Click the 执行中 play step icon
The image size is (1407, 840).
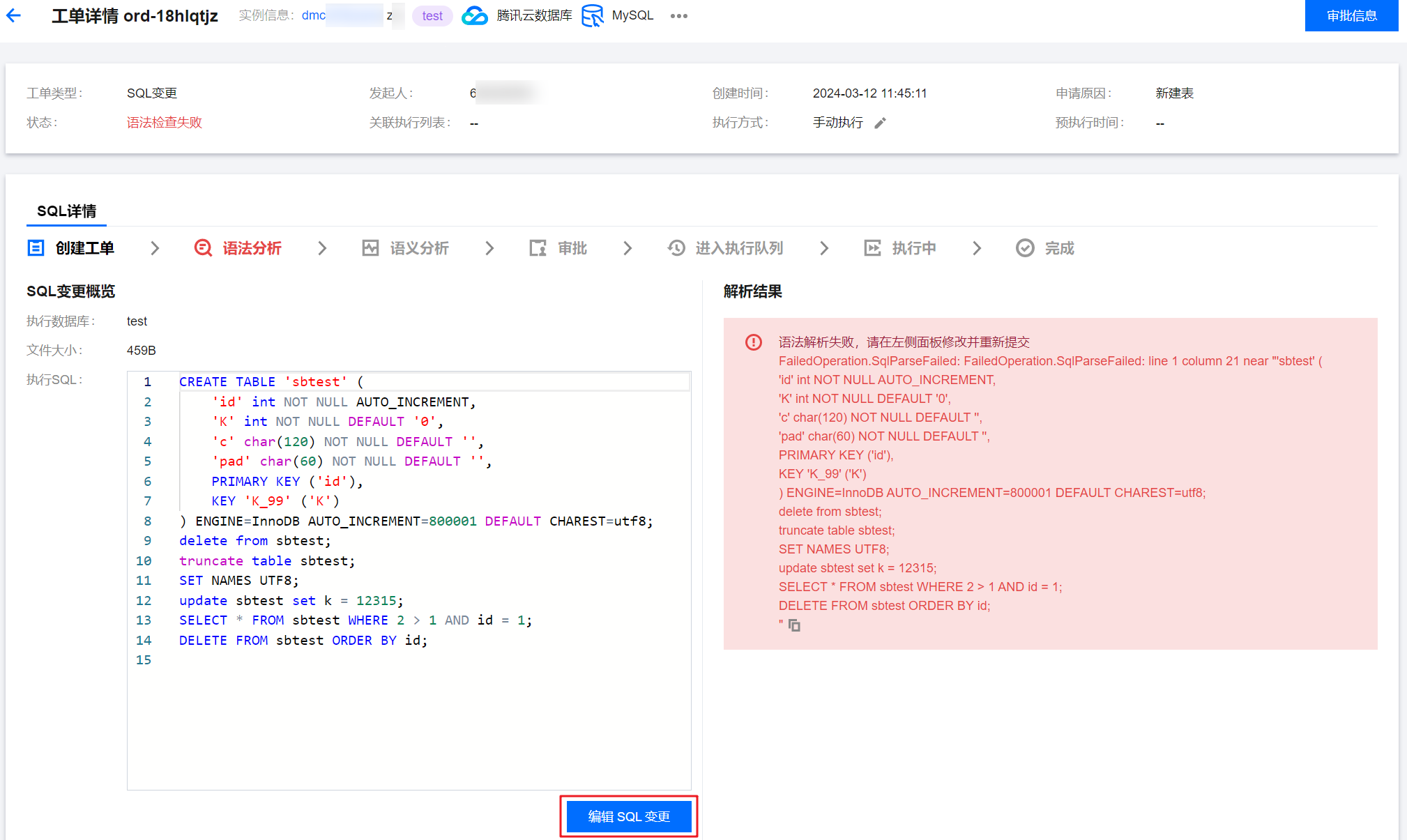[872, 248]
